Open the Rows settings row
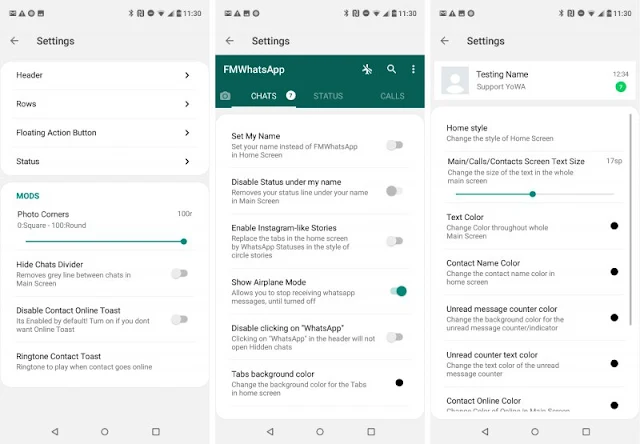This screenshot has height=444, width=640. click(104, 104)
